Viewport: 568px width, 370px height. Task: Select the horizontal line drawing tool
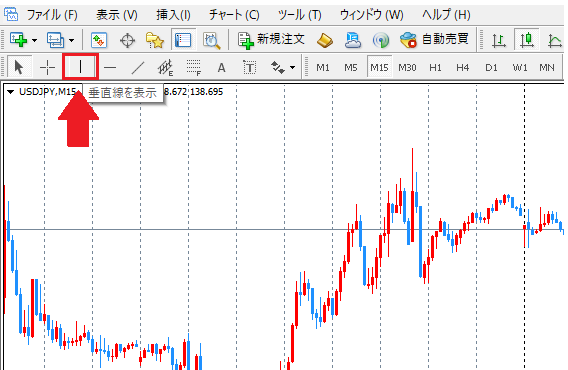110,67
